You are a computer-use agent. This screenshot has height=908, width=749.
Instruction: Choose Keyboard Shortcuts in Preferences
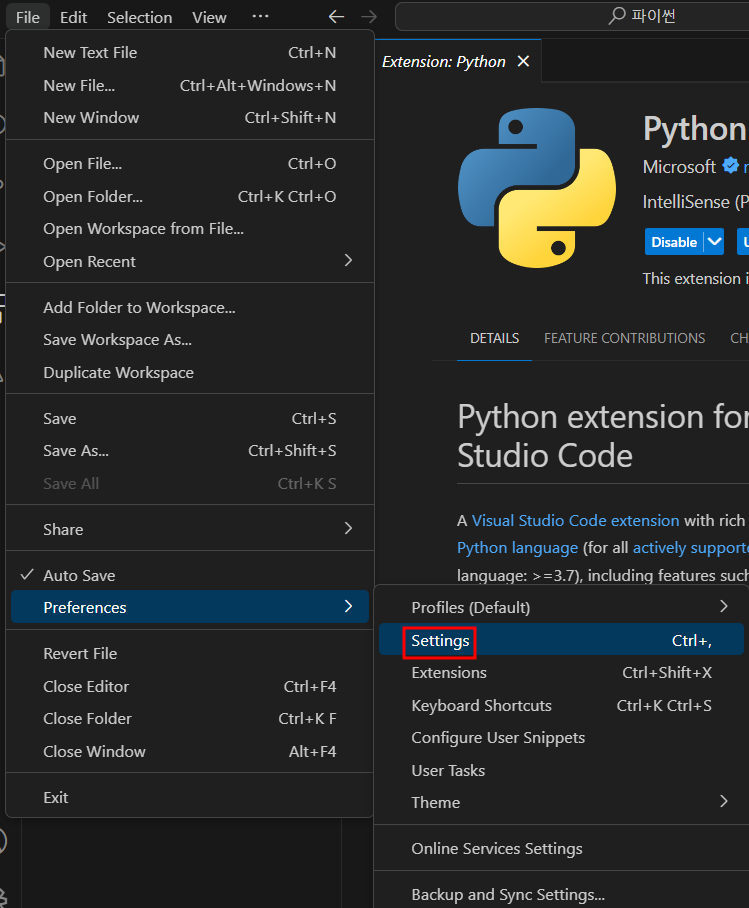(481, 705)
